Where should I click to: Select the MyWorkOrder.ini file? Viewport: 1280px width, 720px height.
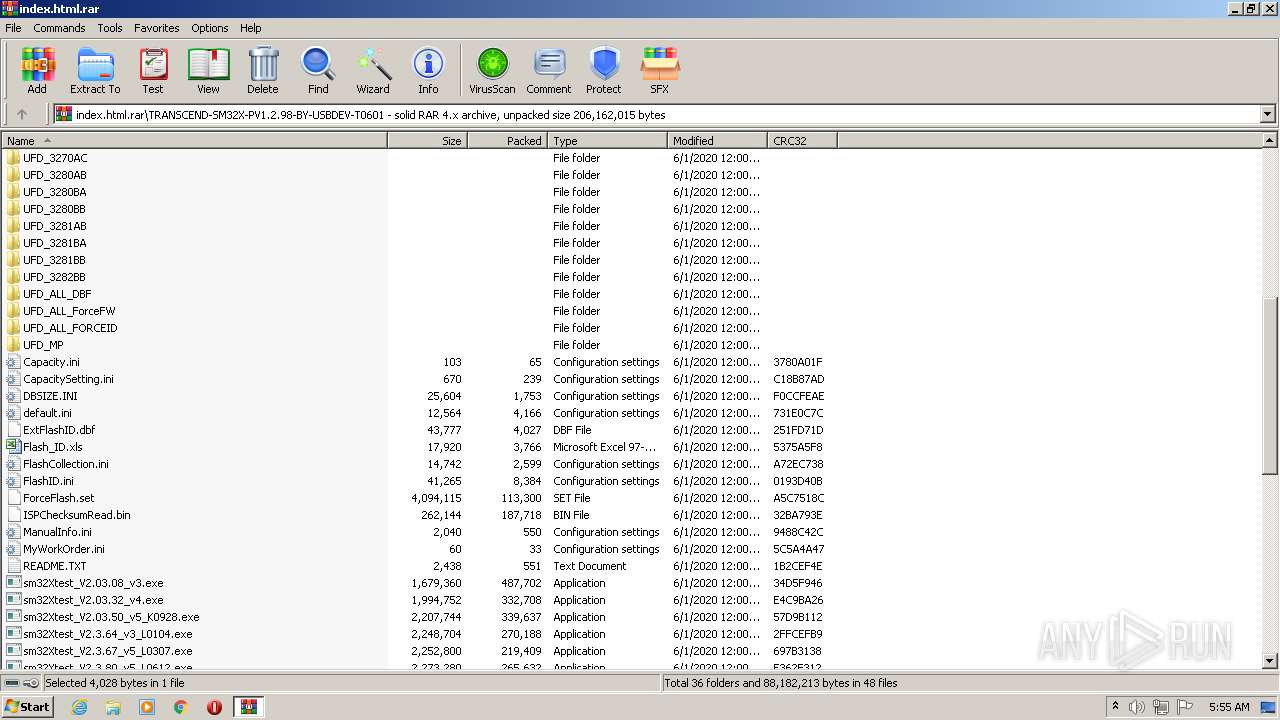(x=63, y=549)
